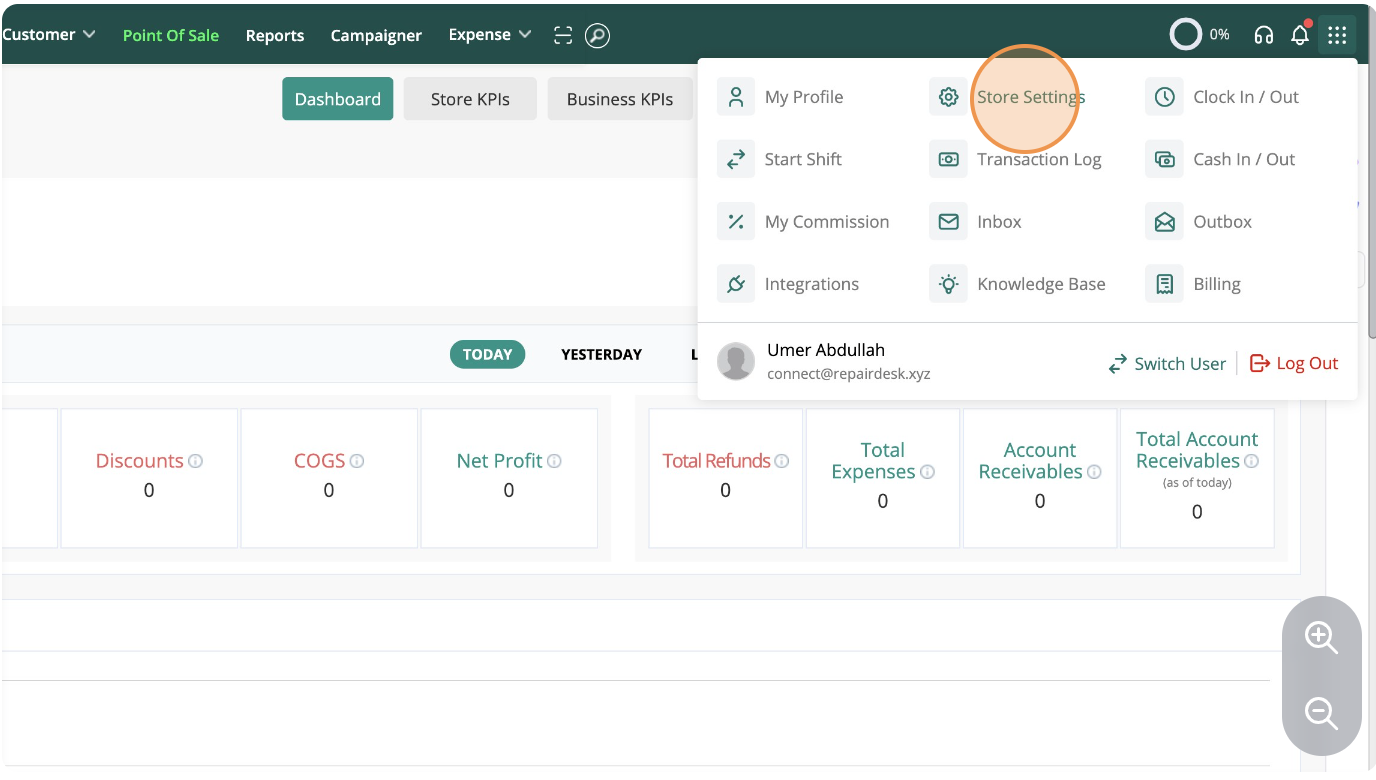Open the Campaigner menu item

[x=376, y=35]
